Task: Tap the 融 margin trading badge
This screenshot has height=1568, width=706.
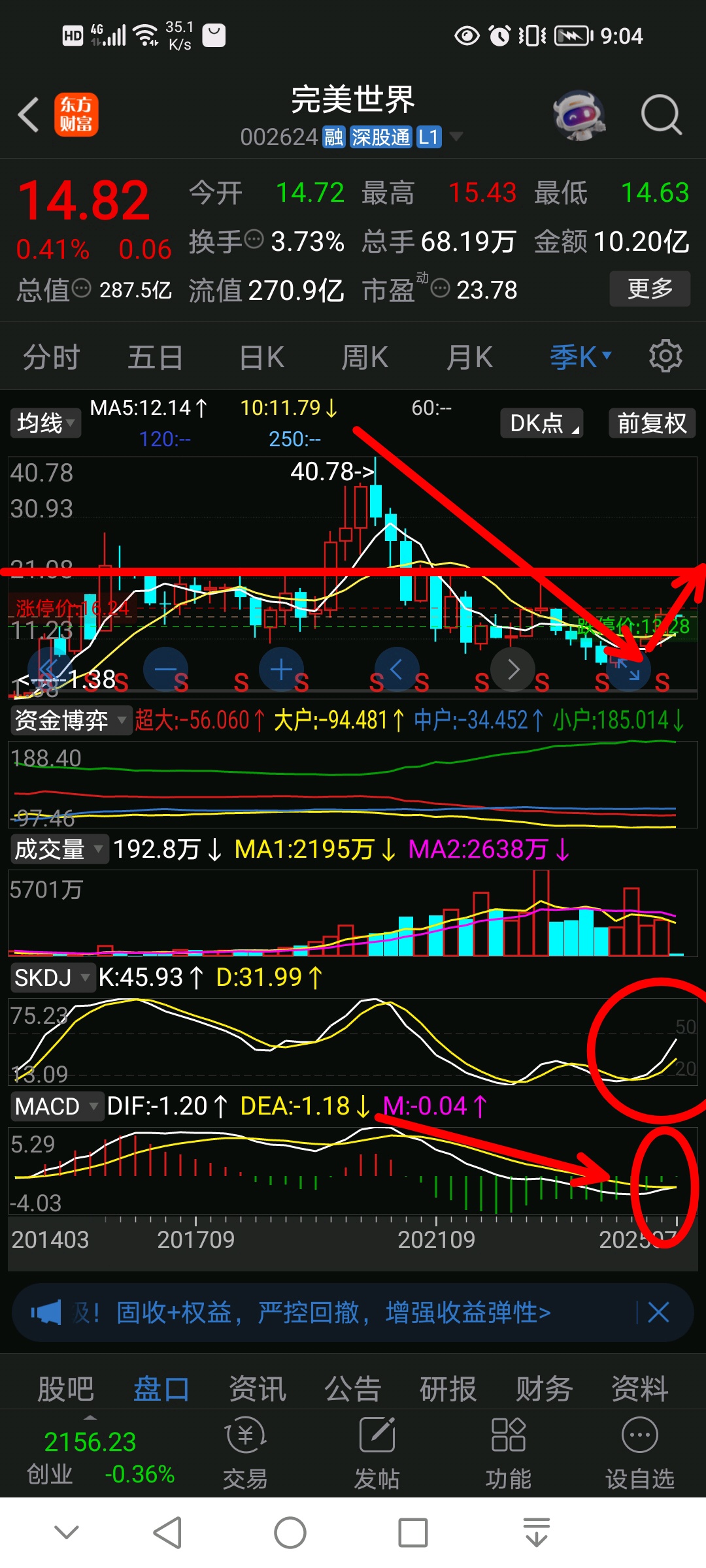Action: tap(333, 137)
